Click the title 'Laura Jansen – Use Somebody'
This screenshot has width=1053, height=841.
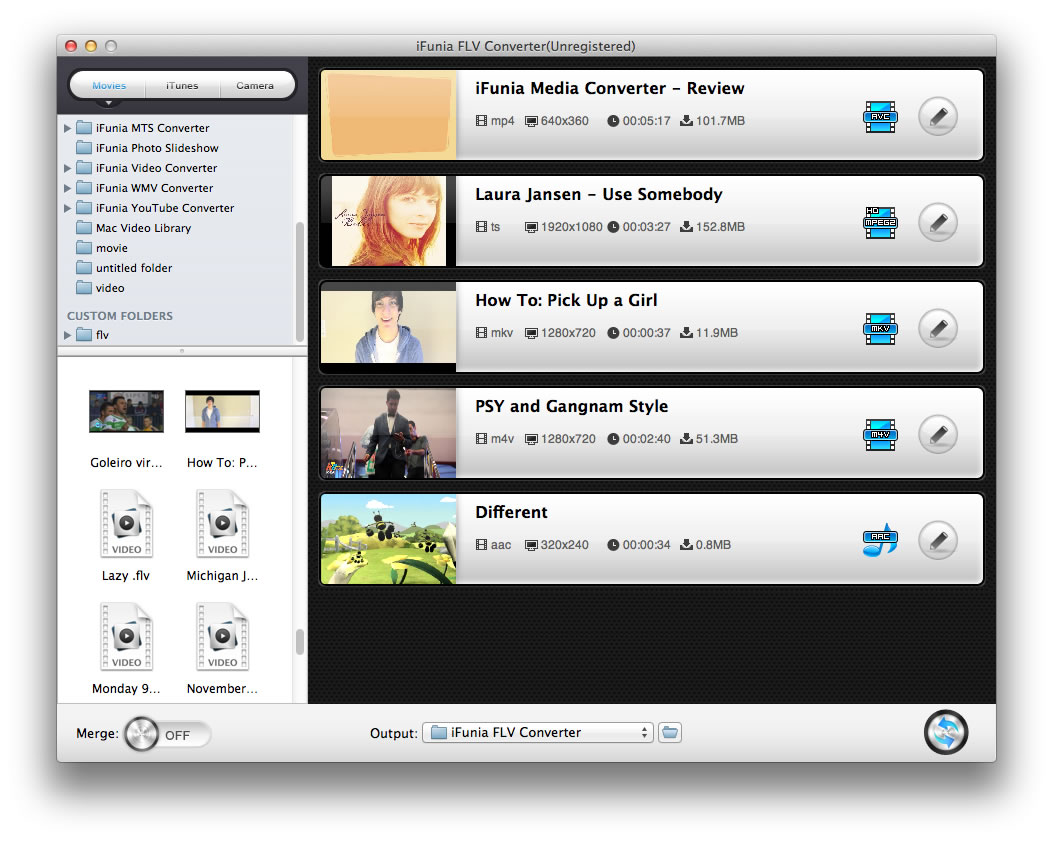tap(598, 194)
